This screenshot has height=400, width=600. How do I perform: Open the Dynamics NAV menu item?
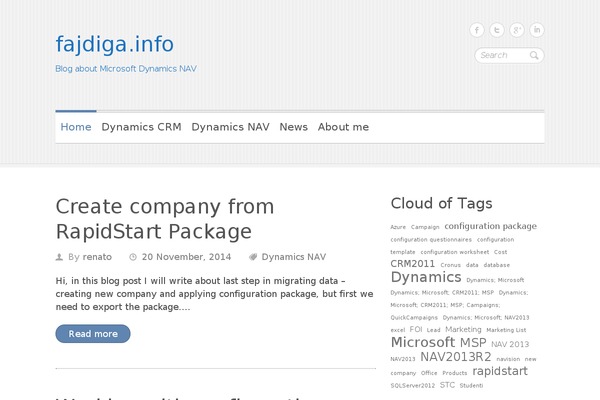230,127
